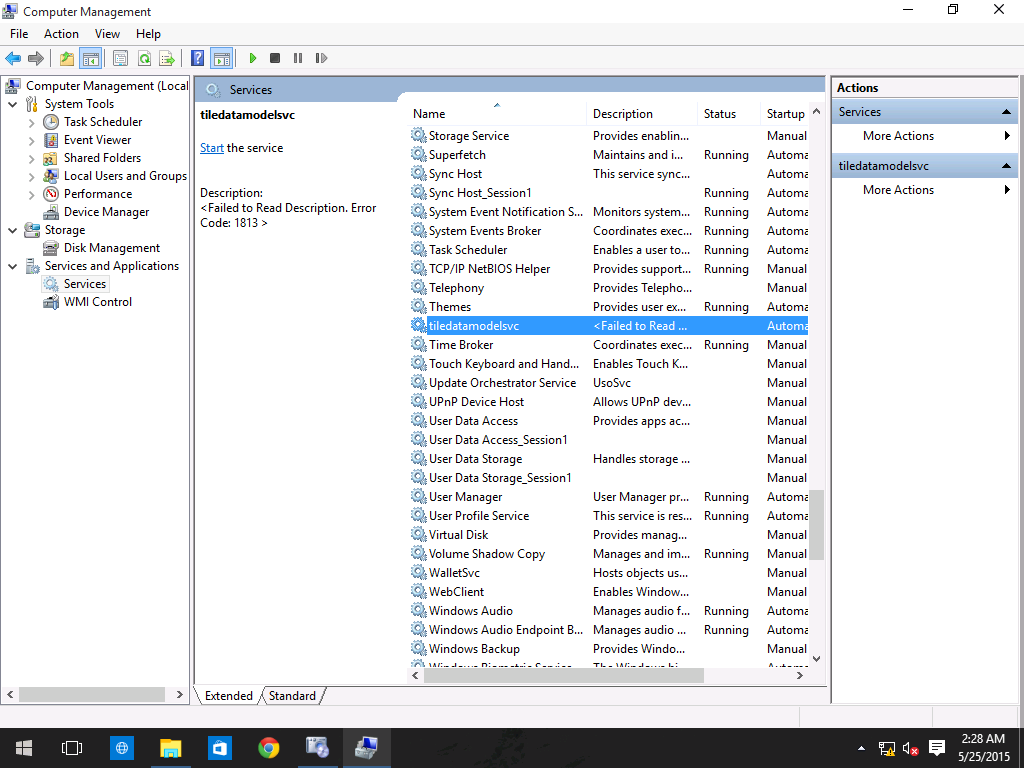The height and width of the screenshot is (768, 1024).
Task: Open Task View from the taskbar
Action: point(72,748)
